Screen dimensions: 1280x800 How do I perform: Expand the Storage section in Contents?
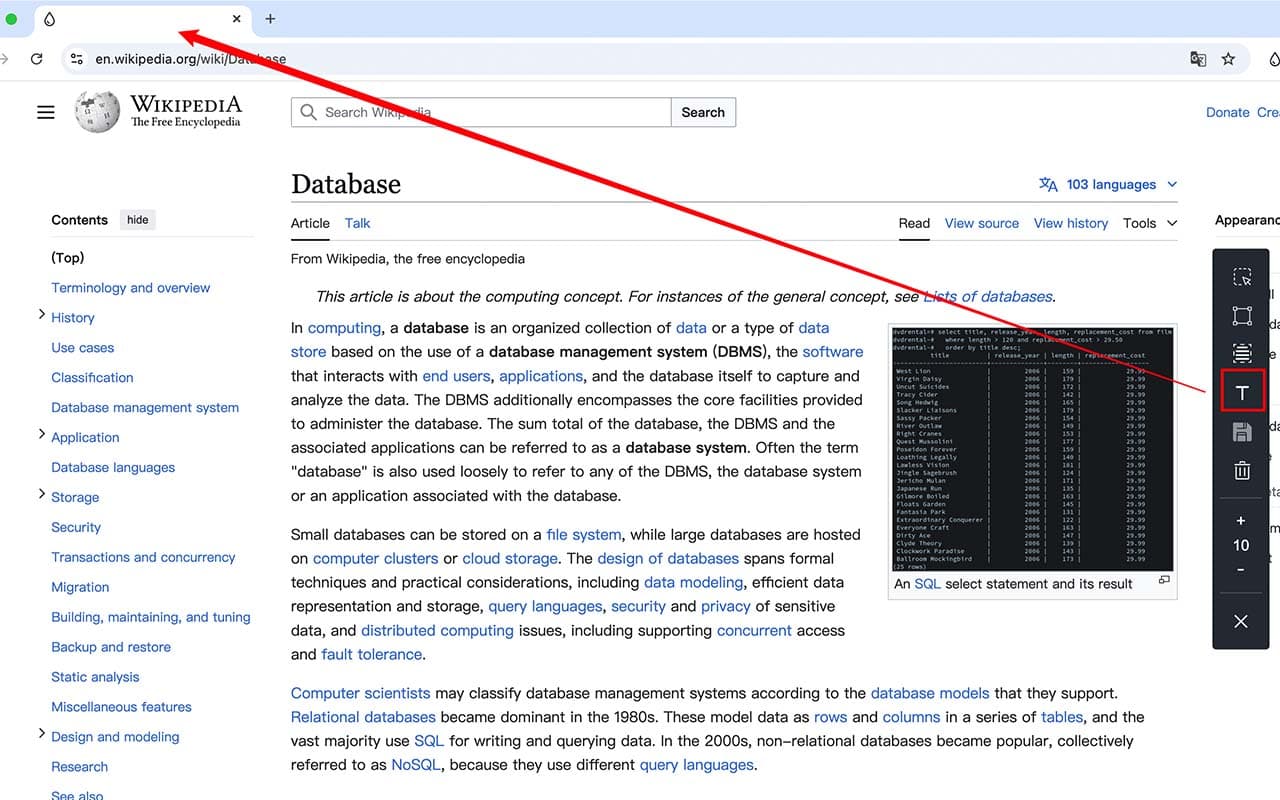pyautogui.click(x=42, y=494)
